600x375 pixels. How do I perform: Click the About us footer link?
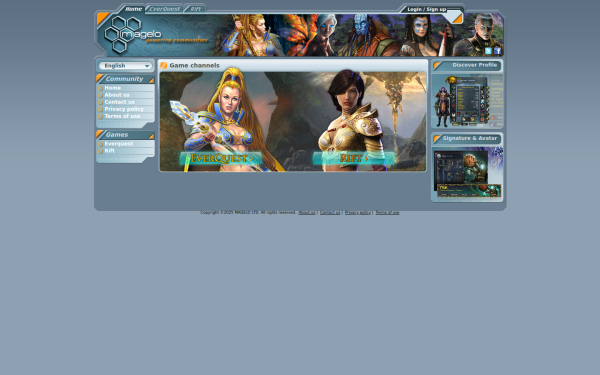[x=307, y=213]
